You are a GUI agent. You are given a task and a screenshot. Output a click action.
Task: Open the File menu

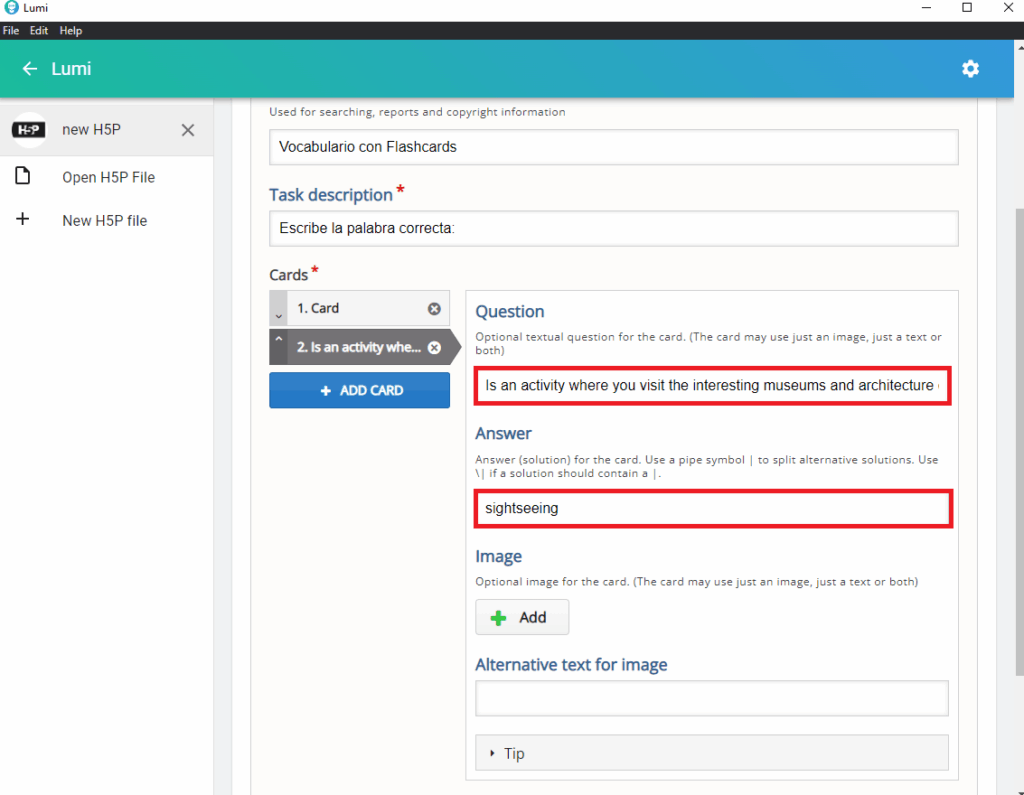pos(11,31)
